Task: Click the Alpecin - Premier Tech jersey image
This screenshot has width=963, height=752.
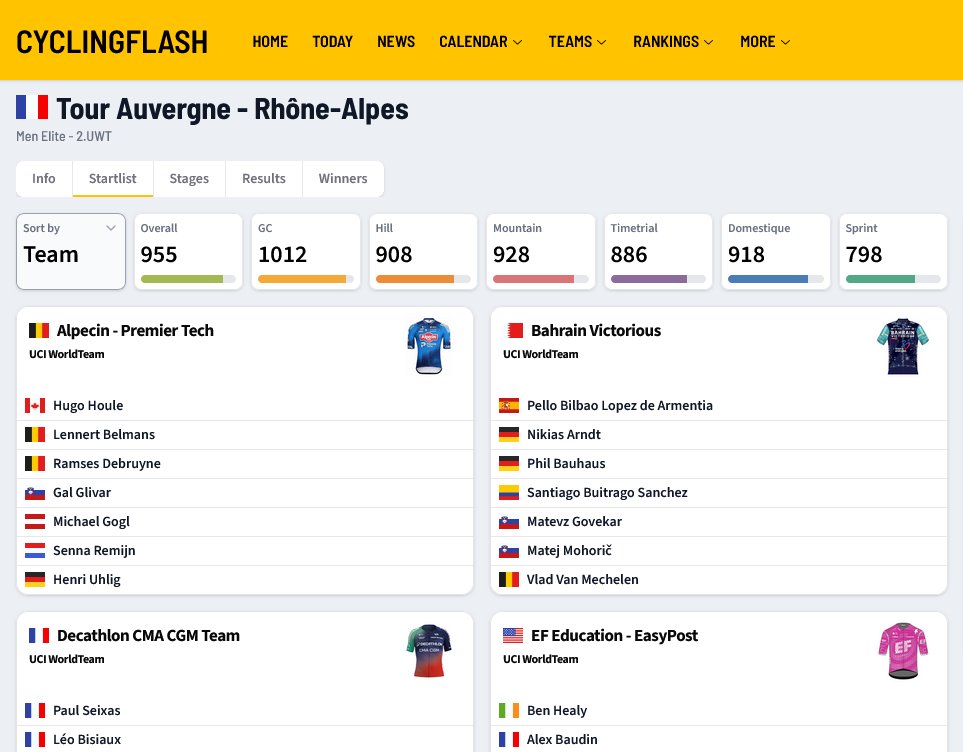Action: point(429,346)
